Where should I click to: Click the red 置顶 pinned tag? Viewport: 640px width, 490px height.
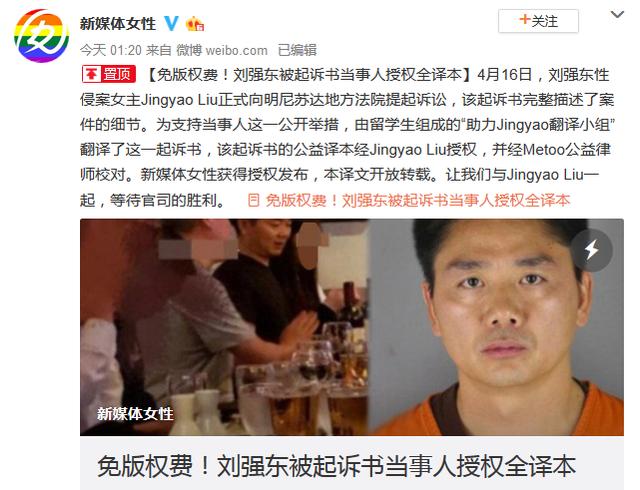(109, 74)
